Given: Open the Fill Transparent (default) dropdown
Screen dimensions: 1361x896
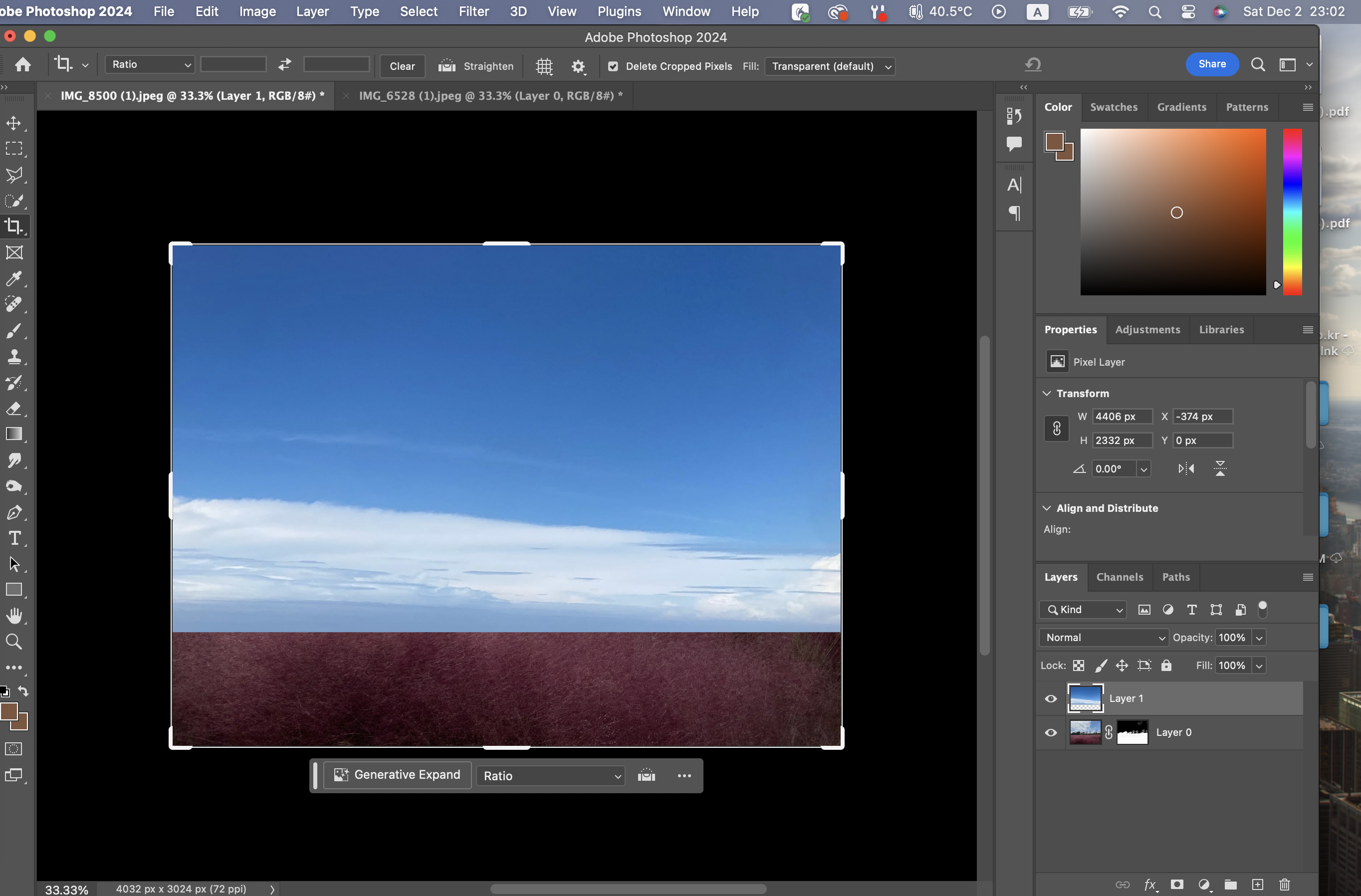Looking at the screenshot, I should (x=829, y=66).
